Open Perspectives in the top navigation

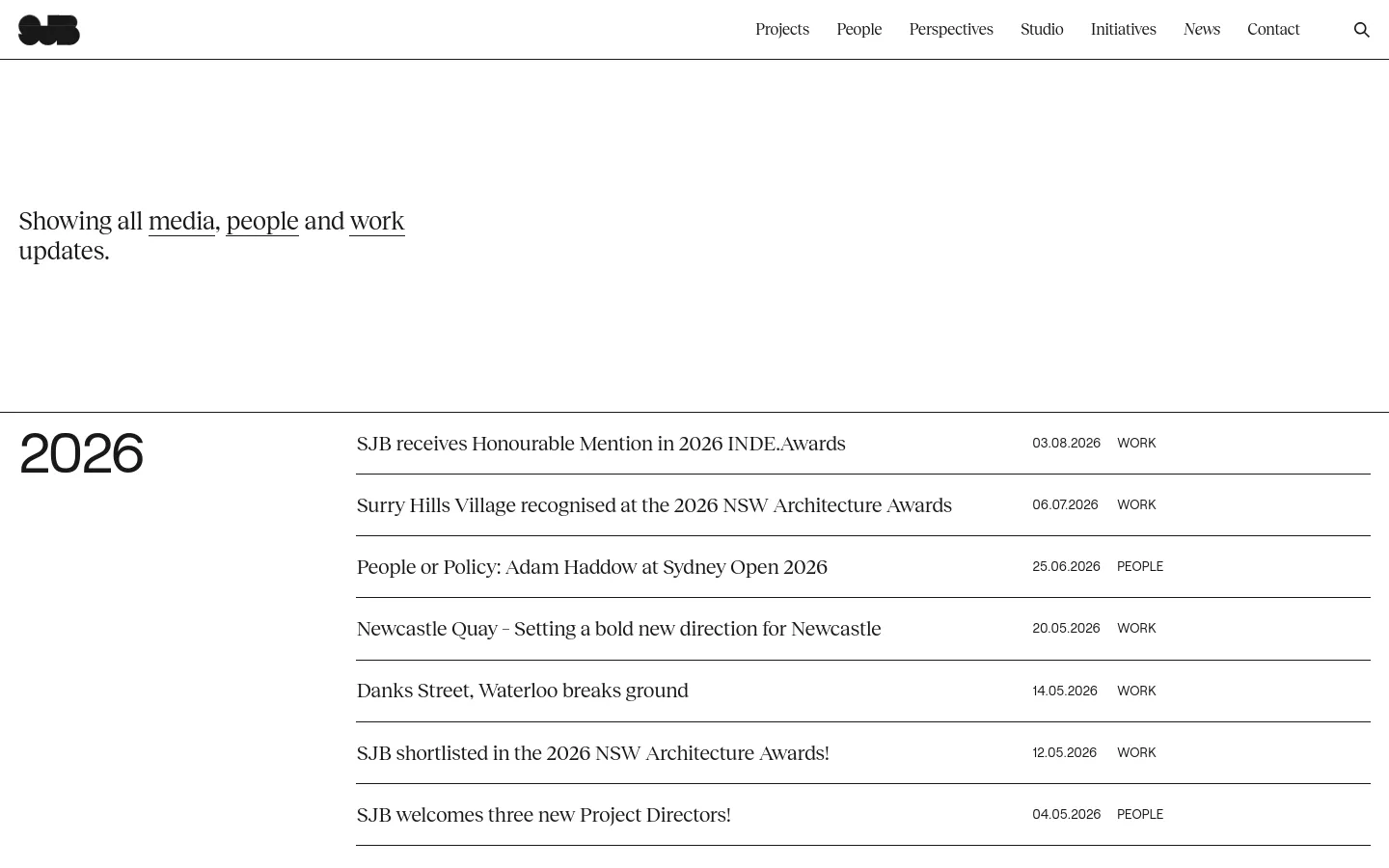point(951,29)
